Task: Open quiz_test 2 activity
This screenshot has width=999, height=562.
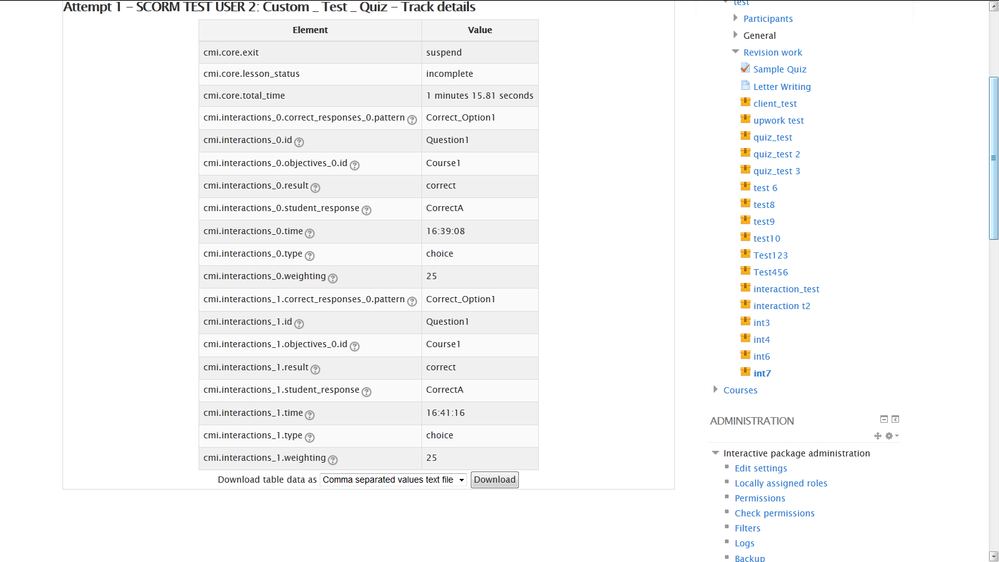Action: 777,154
